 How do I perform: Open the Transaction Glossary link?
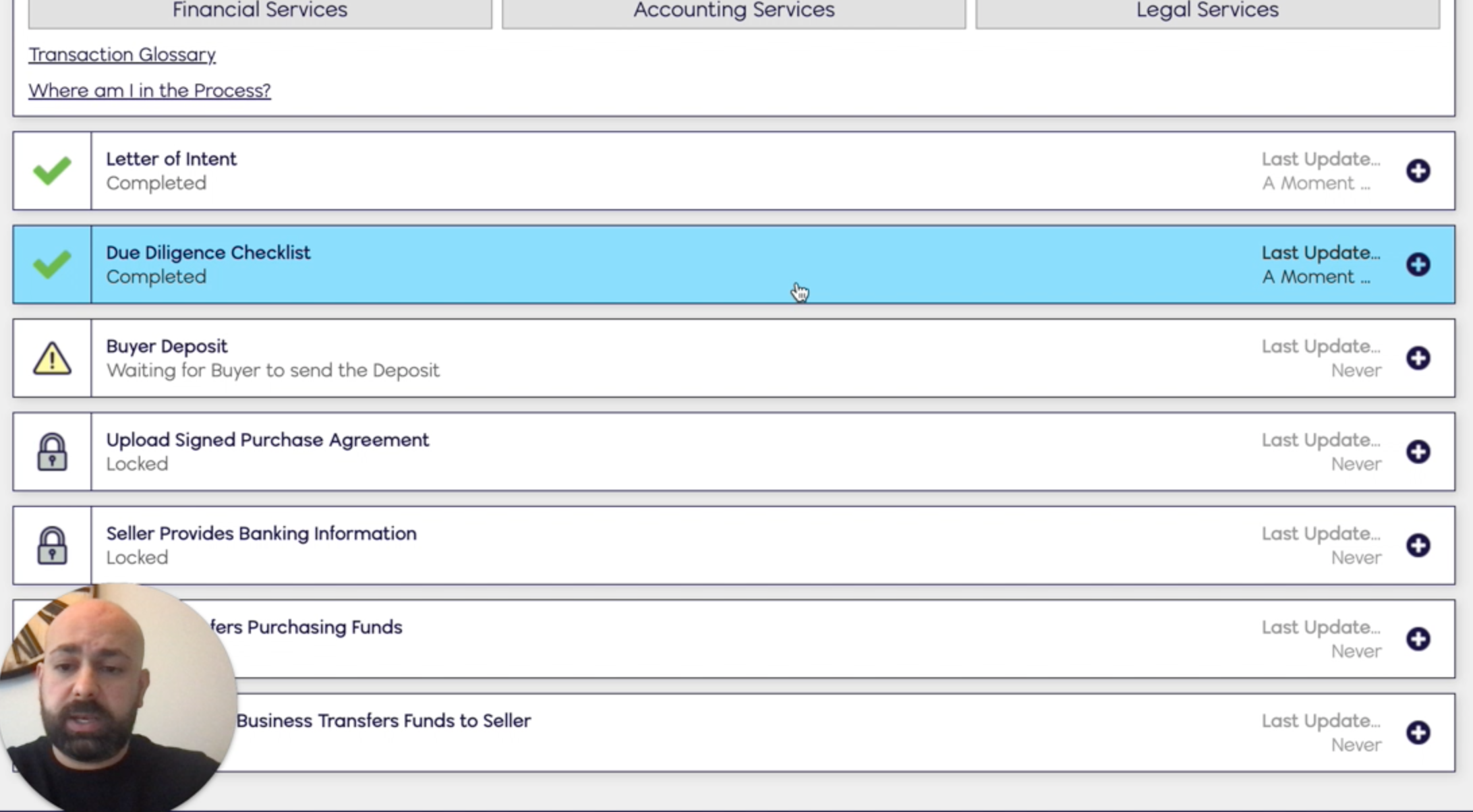[122, 55]
